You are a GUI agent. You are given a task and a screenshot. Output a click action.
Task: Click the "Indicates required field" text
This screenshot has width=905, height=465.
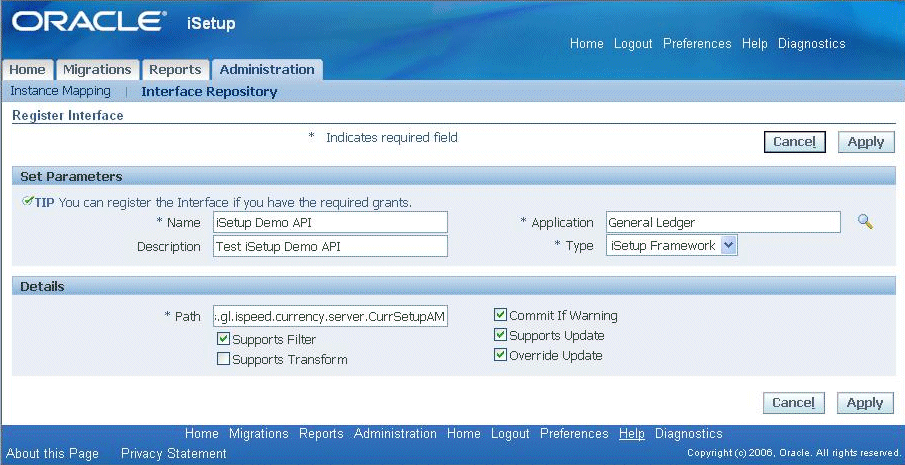click(x=391, y=137)
